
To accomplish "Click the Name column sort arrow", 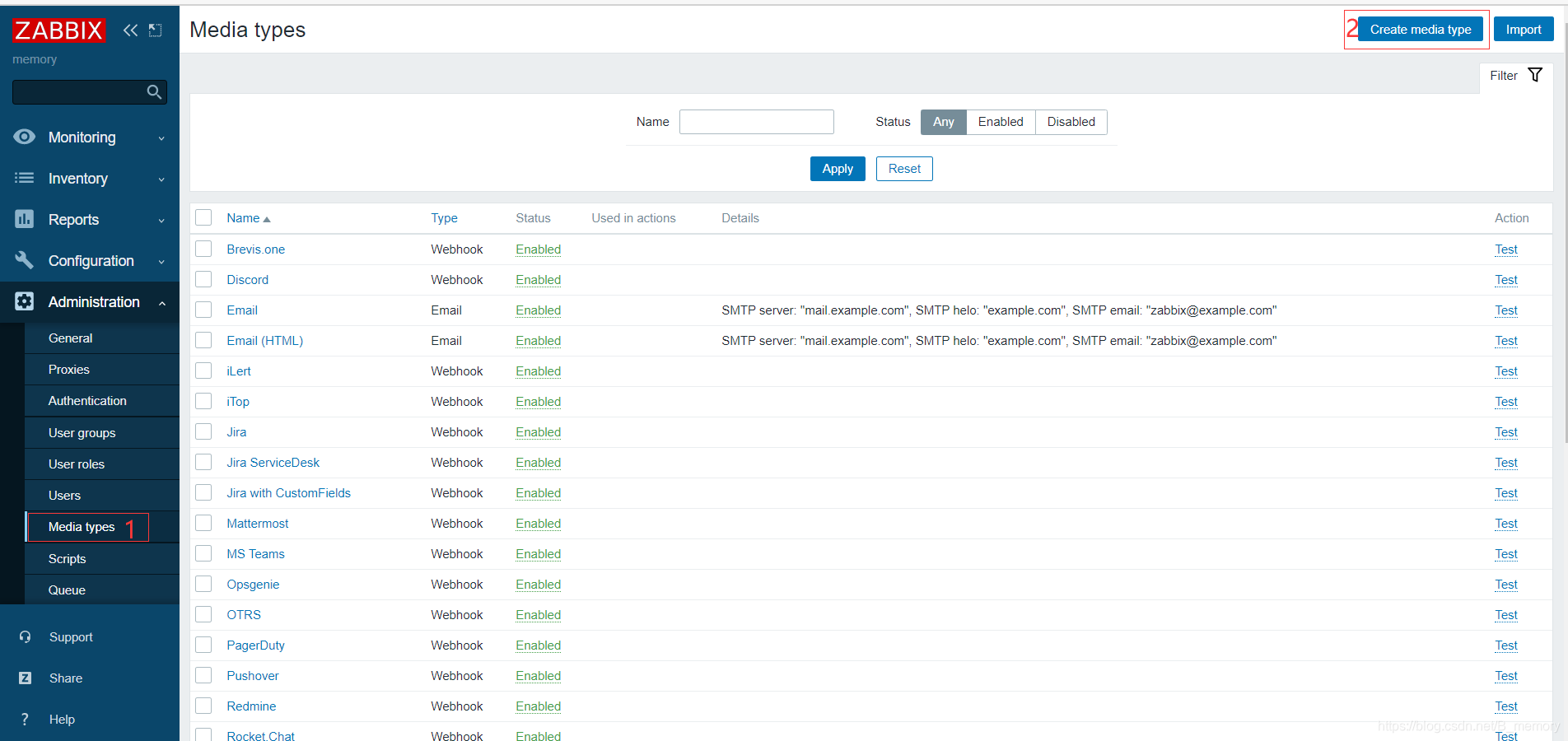I will coord(267,219).
